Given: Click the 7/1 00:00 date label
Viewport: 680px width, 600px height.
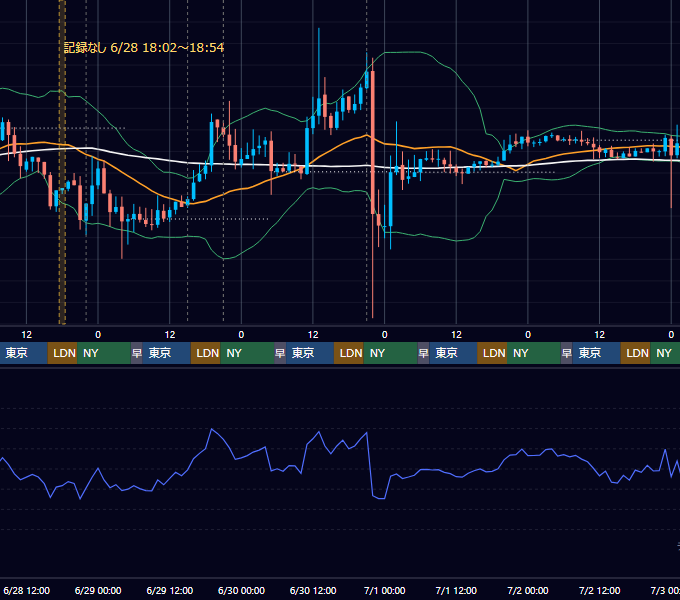Looking at the screenshot, I should click(384, 590).
